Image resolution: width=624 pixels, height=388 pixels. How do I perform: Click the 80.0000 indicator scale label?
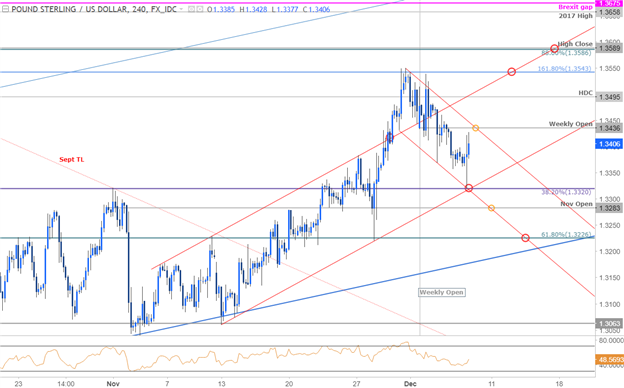(611, 341)
